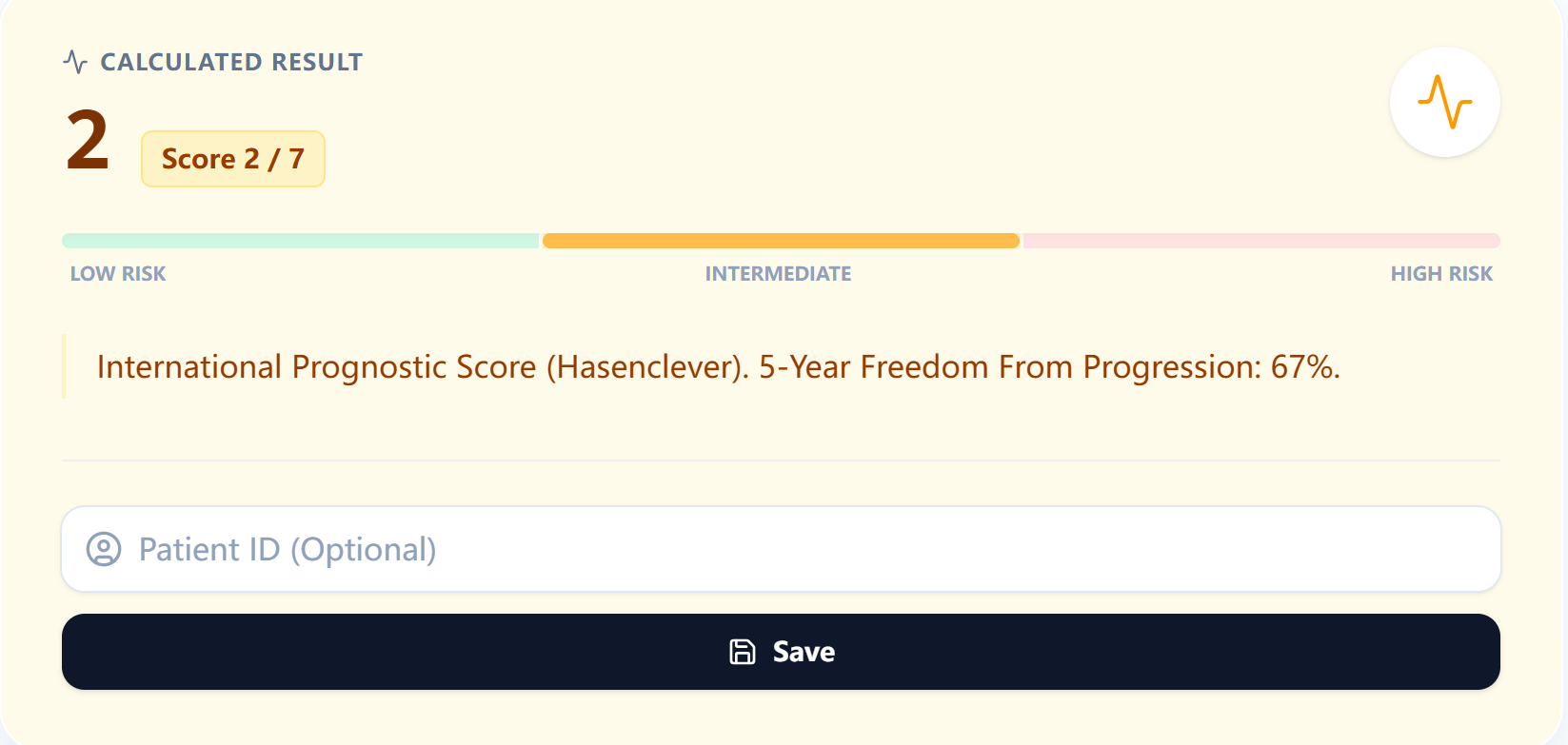Select the LOW RISK label
The image size is (1568, 745).
click(x=117, y=273)
